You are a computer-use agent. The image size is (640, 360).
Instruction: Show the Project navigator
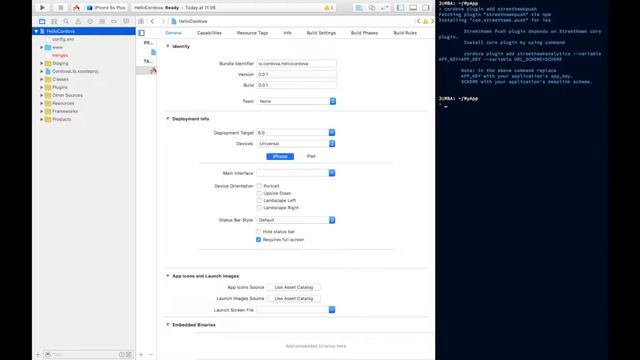(42, 21)
